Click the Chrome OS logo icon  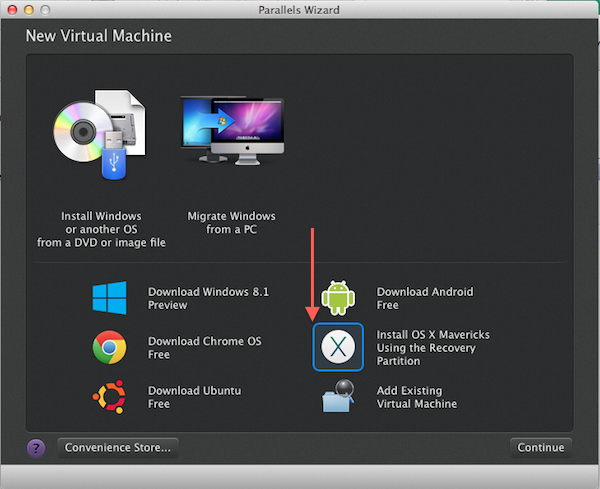coord(109,347)
